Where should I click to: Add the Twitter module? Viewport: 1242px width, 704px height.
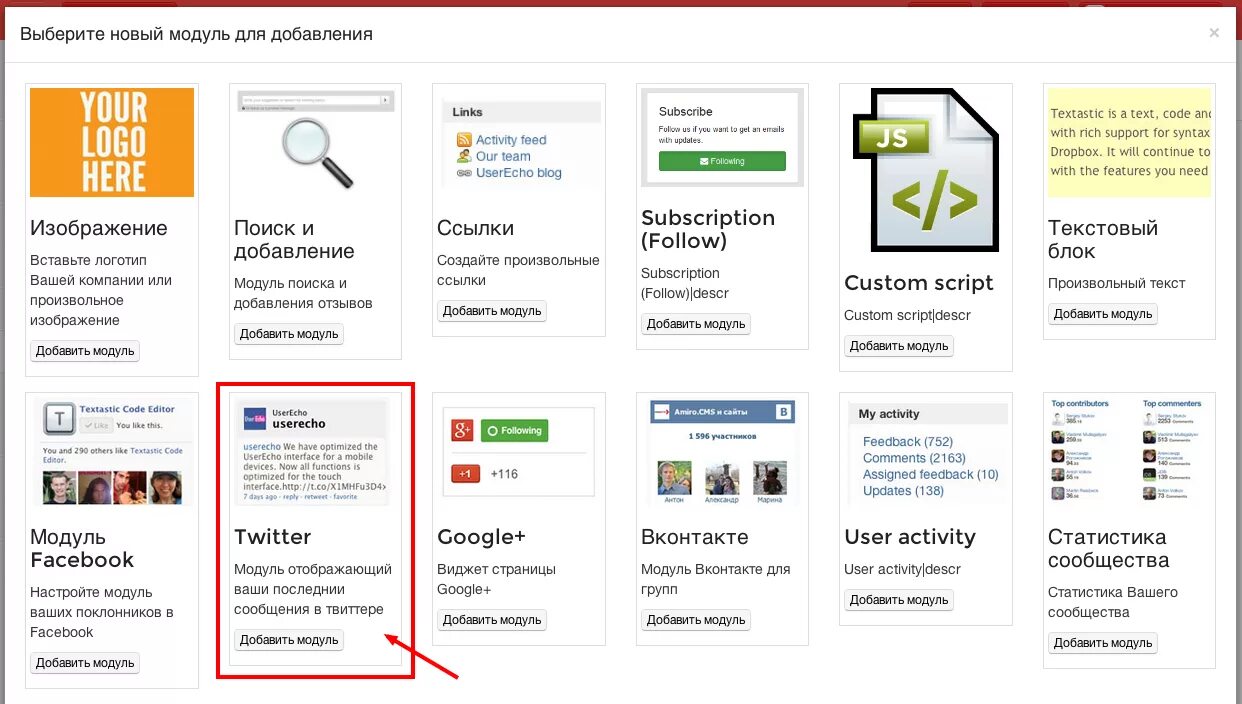point(289,640)
